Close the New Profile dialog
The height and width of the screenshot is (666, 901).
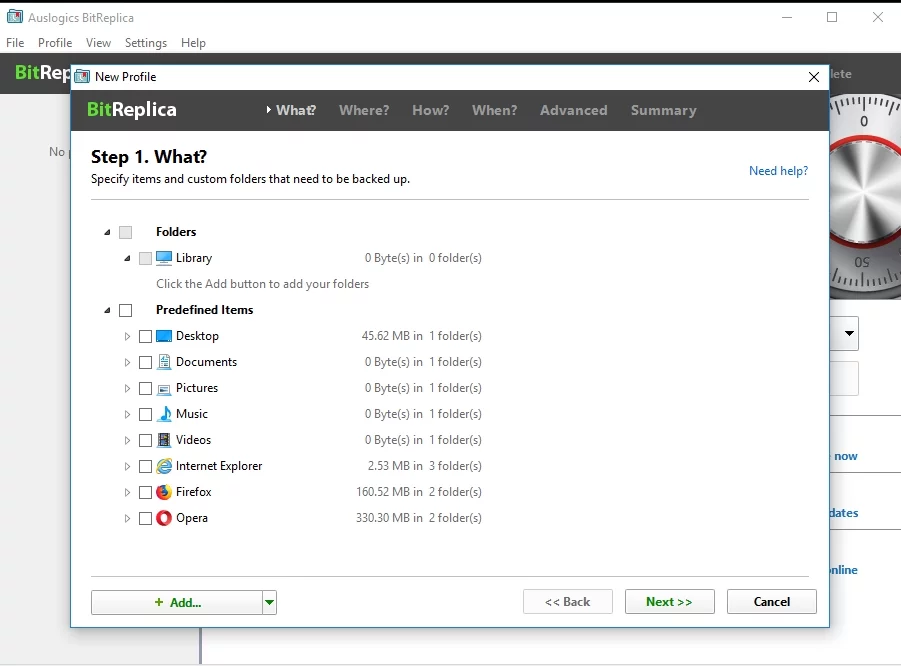(x=813, y=77)
